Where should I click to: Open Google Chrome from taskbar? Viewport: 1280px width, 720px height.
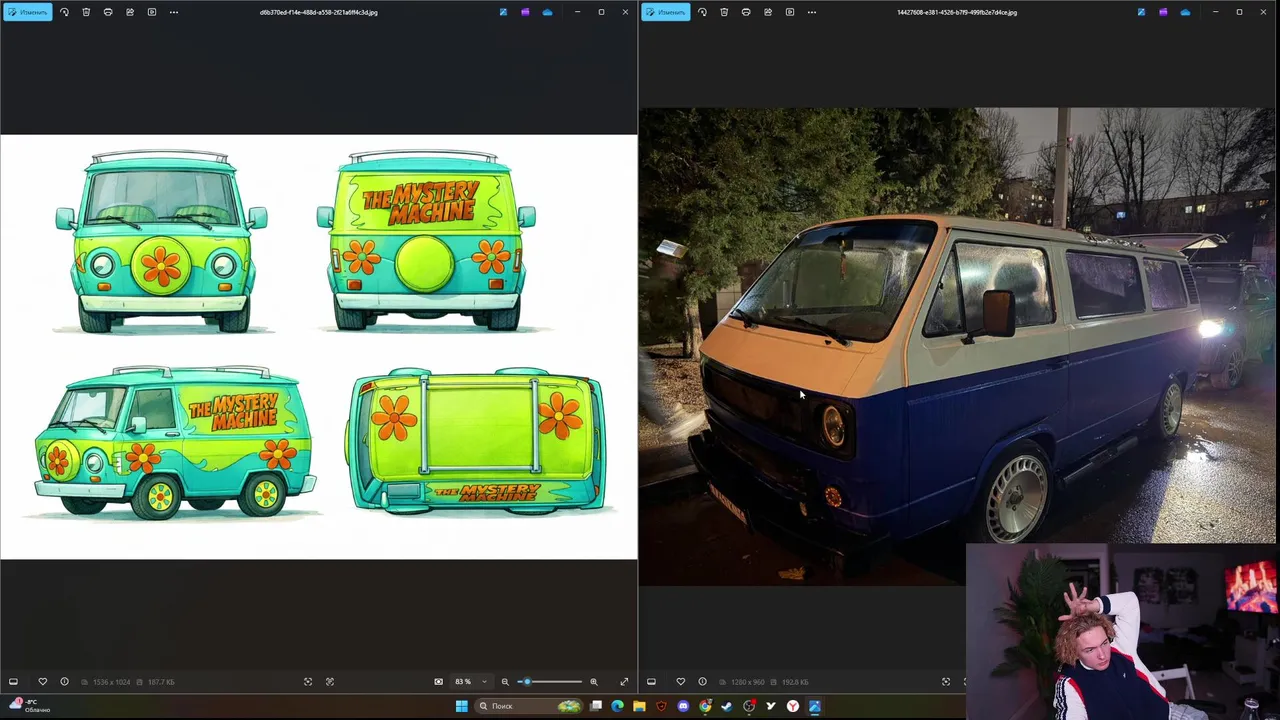coord(705,706)
